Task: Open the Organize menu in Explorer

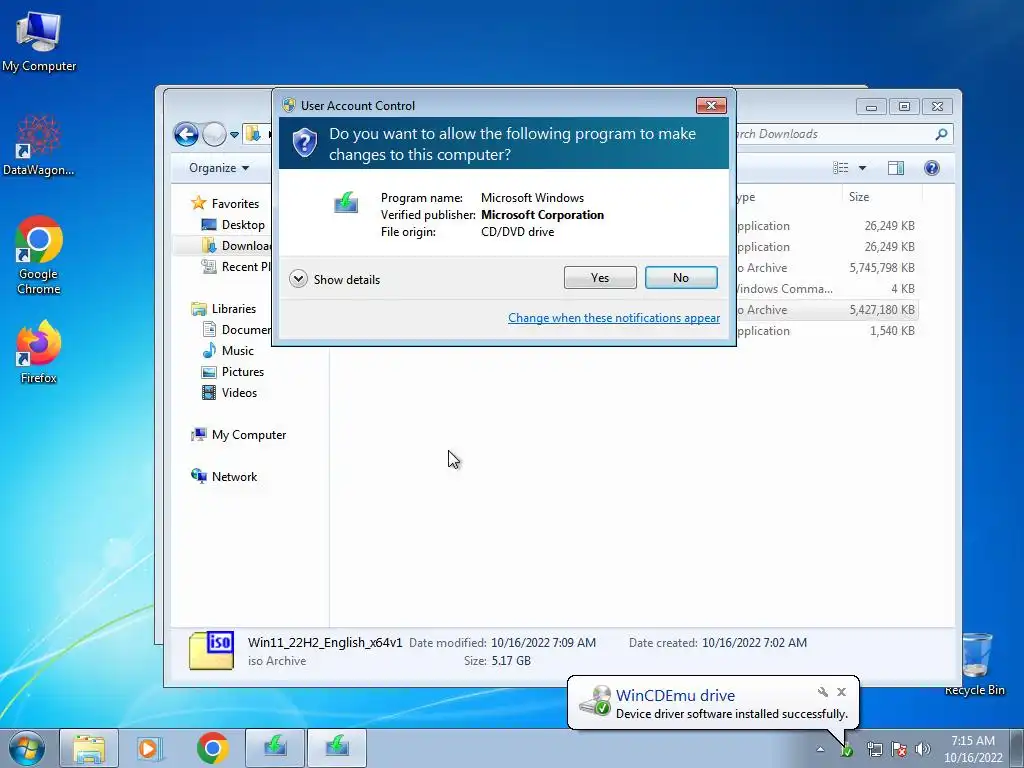Action: point(219,168)
